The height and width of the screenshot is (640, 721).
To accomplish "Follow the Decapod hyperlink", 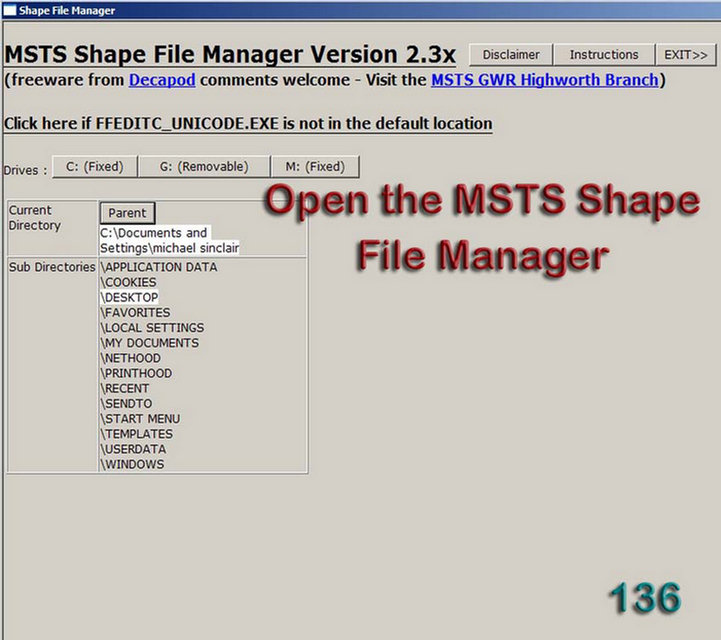I will (162, 80).
